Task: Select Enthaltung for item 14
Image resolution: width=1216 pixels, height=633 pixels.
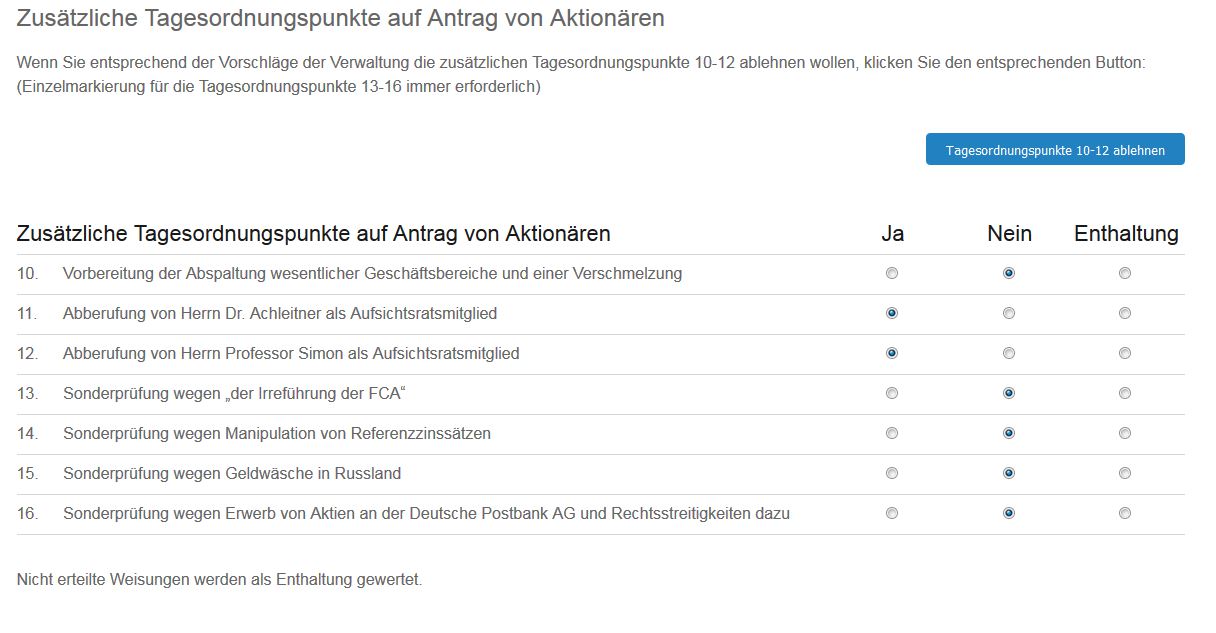Action: pyautogui.click(x=1124, y=433)
